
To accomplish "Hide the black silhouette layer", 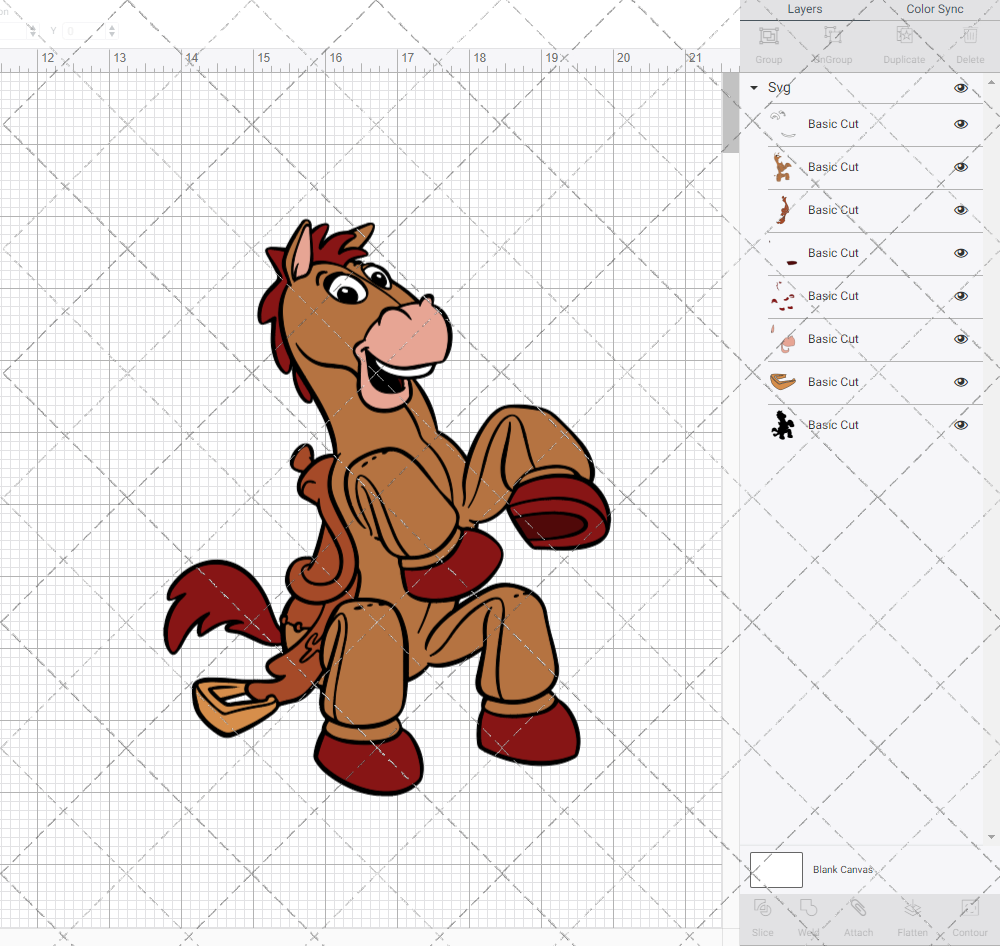I will pos(960,425).
